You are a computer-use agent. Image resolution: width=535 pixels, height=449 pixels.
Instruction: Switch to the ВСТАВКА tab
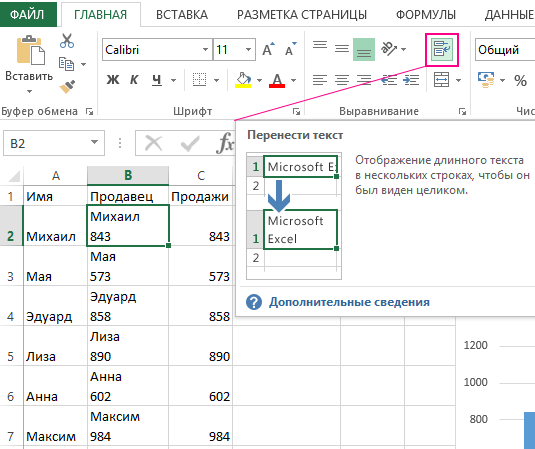coord(182,15)
